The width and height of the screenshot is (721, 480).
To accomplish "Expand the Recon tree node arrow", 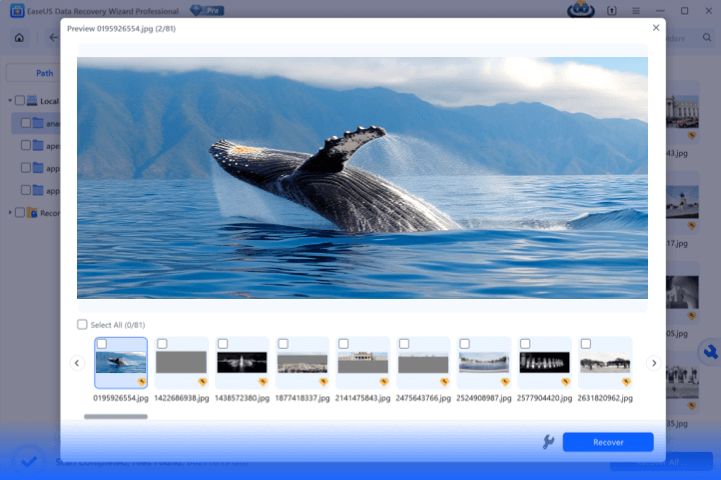I will (9, 212).
